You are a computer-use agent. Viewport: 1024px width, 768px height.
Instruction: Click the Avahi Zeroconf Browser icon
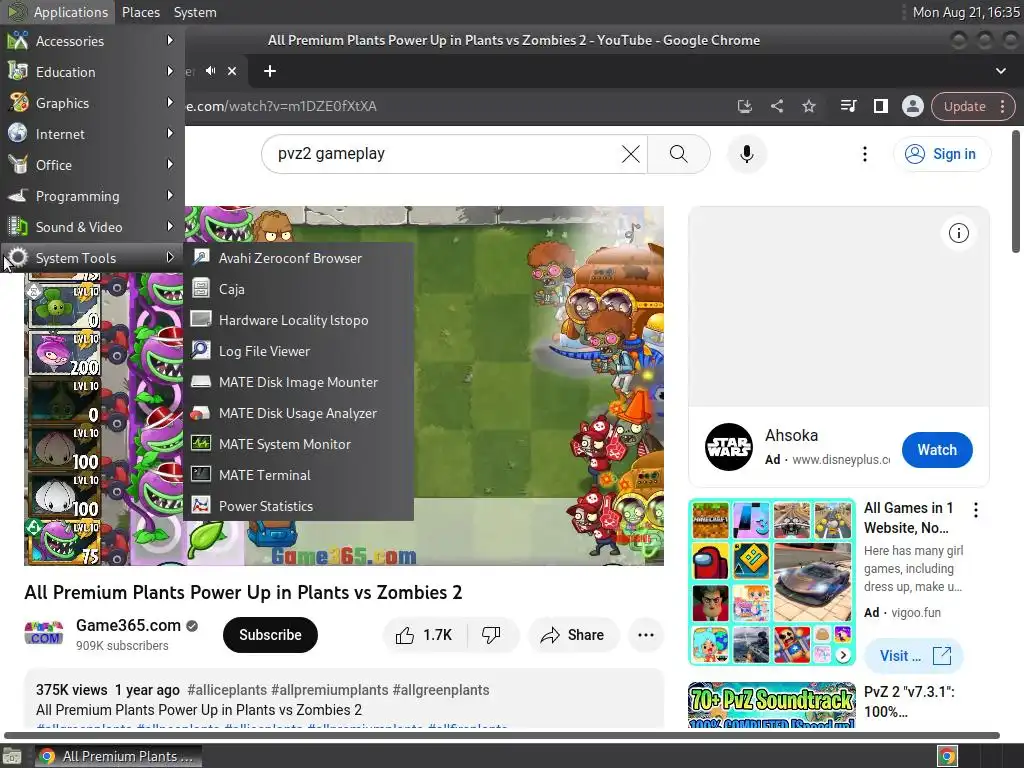200,257
